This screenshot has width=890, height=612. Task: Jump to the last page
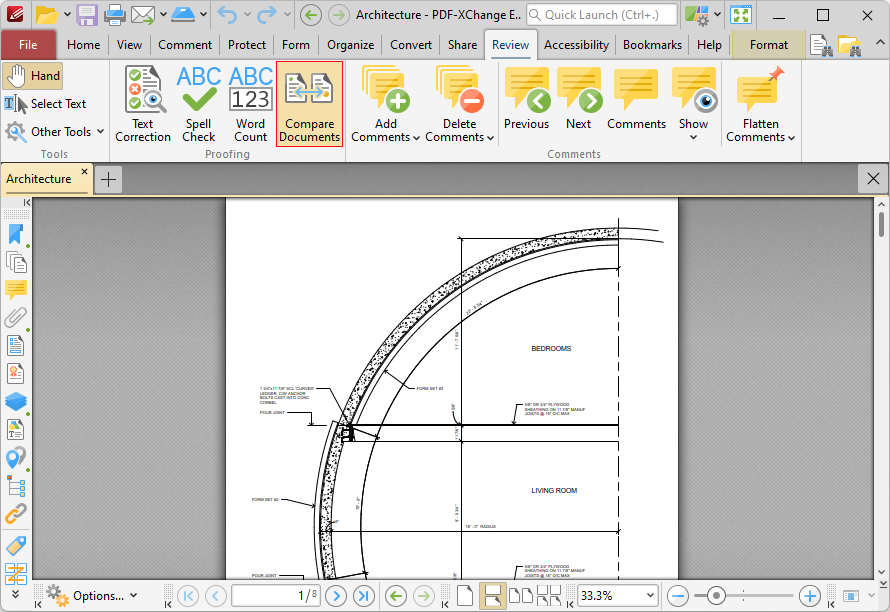pos(364,596)
